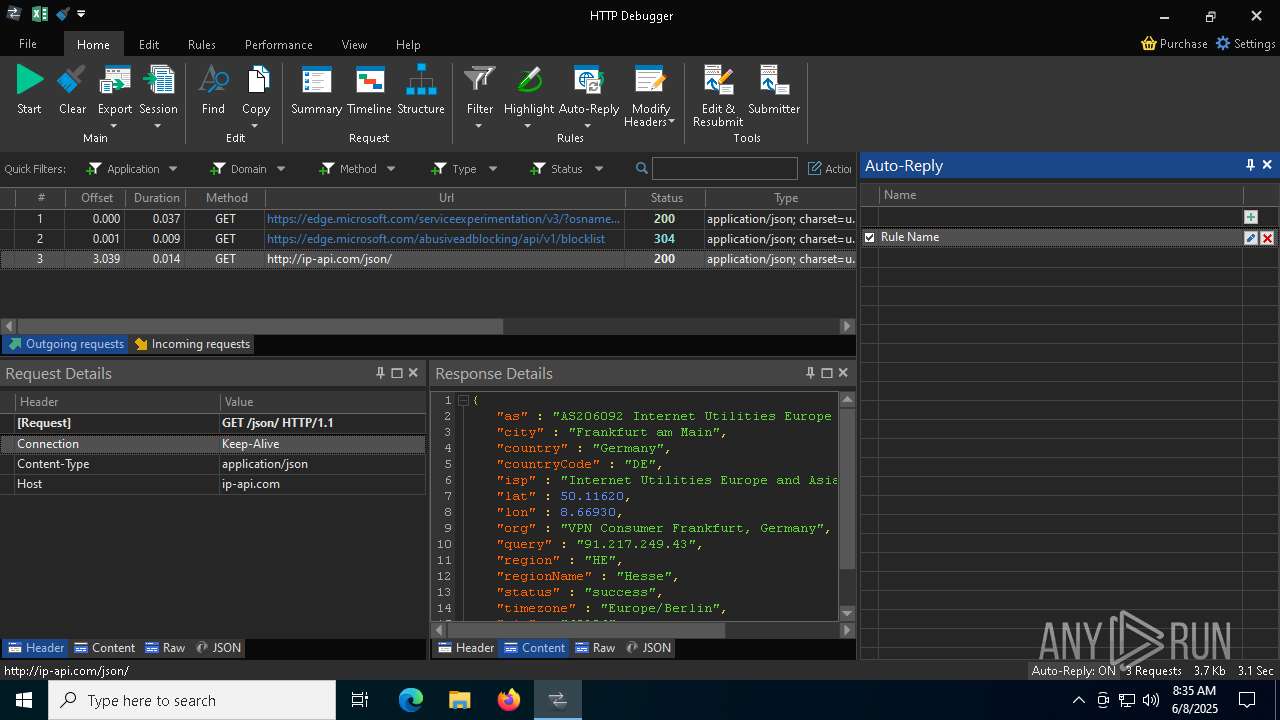1280x720 pixels.
Task: Click the quick filter search field
Action: (x=725, y=169)
